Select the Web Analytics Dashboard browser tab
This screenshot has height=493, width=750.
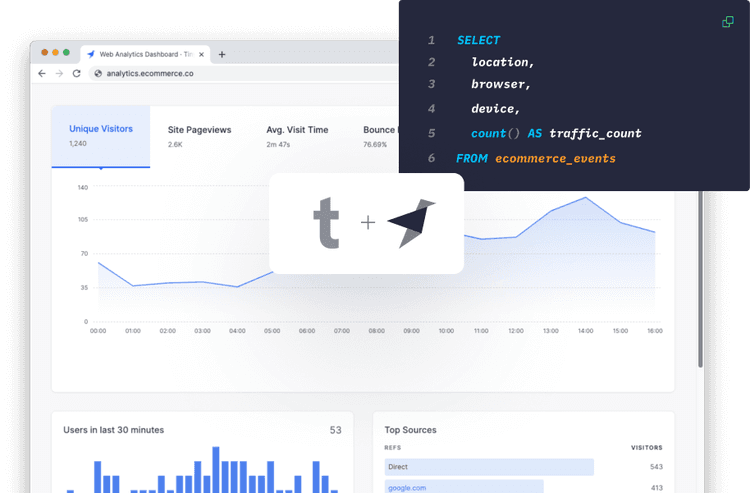(x=145, y=55)
